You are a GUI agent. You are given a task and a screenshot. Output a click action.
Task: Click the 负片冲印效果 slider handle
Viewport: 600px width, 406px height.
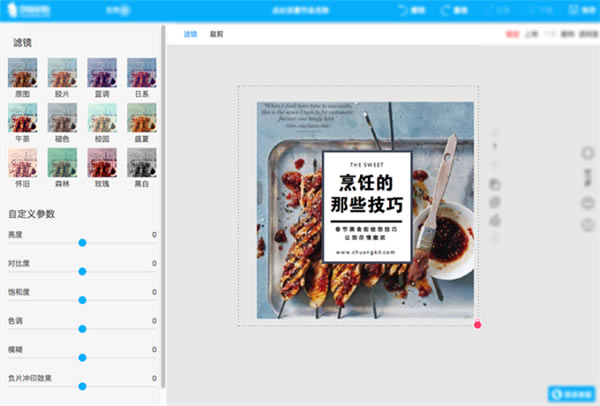(82, 386)
